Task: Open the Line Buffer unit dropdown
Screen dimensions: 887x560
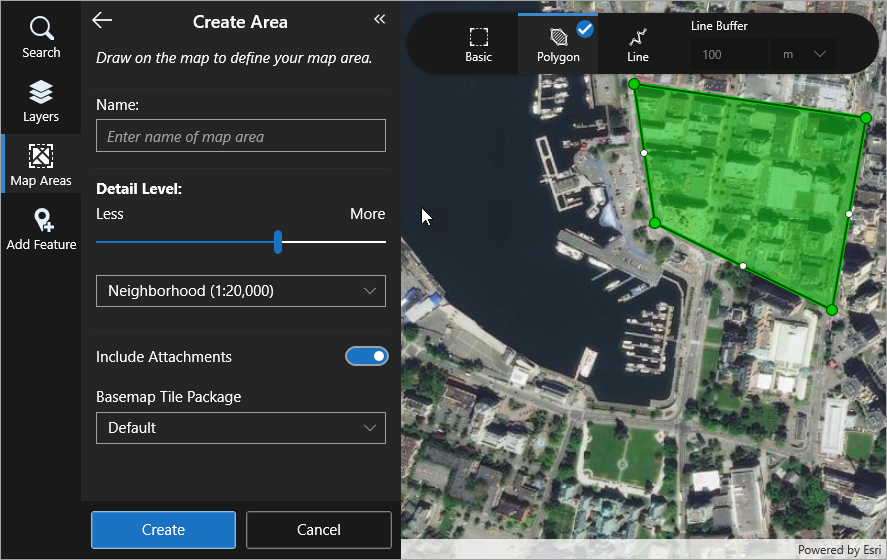Action: click(803, 54)
